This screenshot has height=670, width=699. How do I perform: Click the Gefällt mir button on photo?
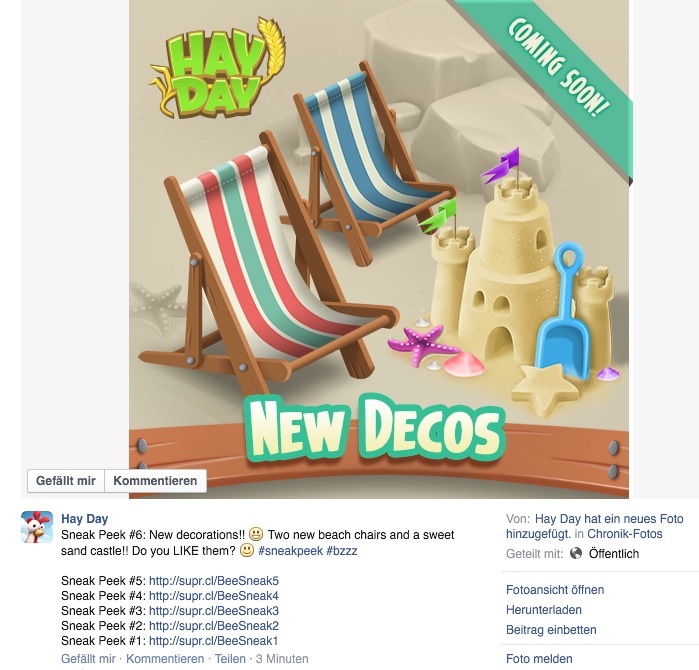66,481
